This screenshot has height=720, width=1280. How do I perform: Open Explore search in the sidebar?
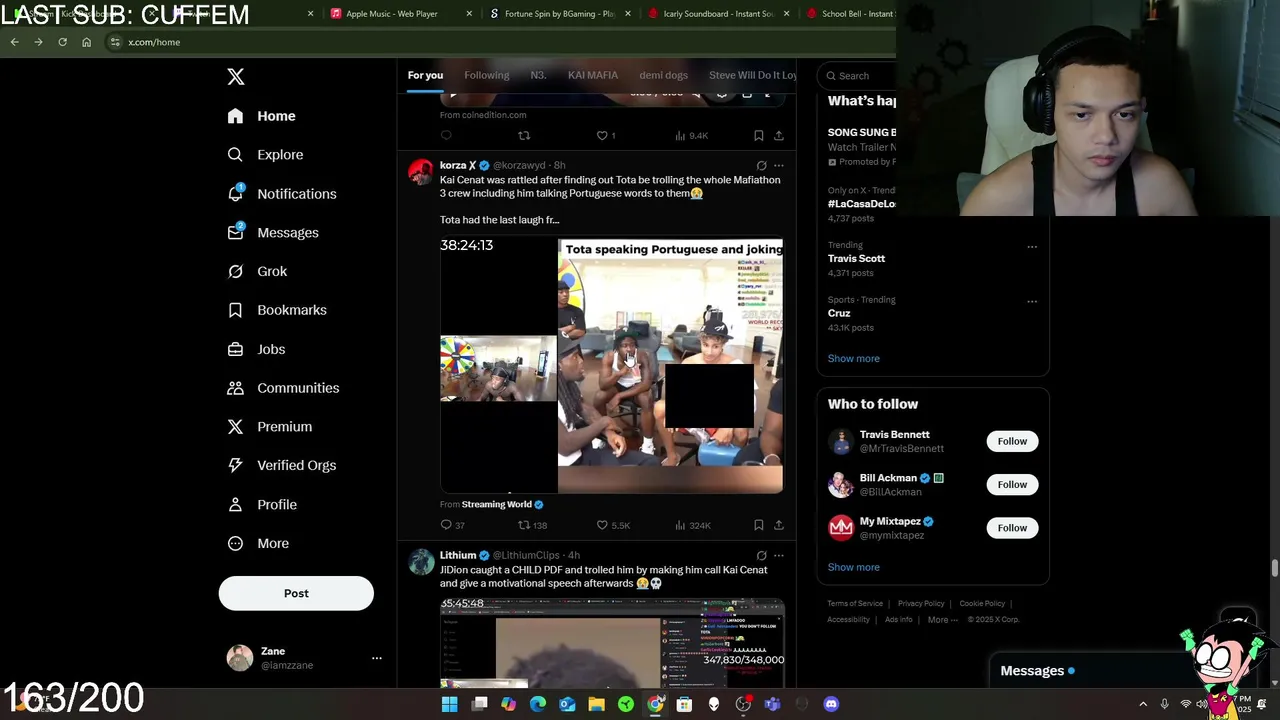[x=265, y=155]
